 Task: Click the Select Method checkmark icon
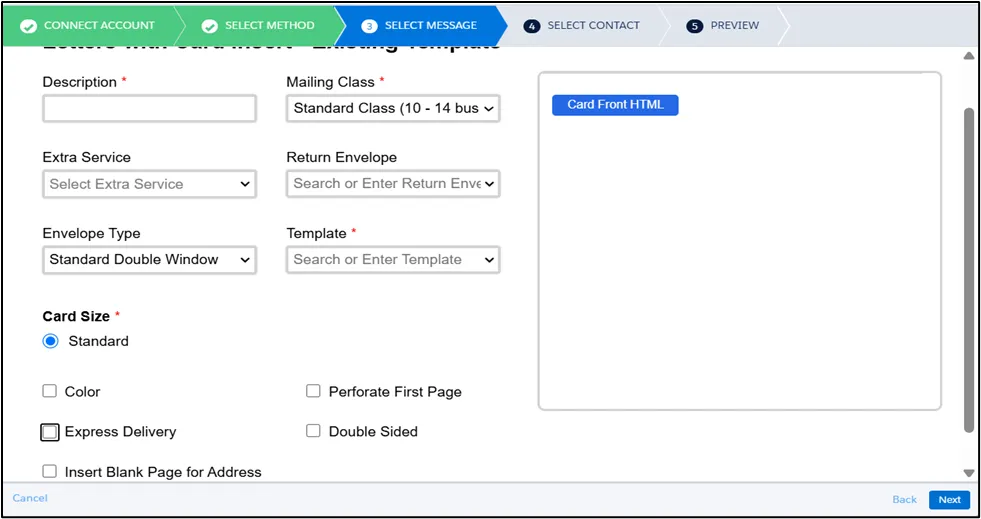pyautogui.click(x=210, y=25)
